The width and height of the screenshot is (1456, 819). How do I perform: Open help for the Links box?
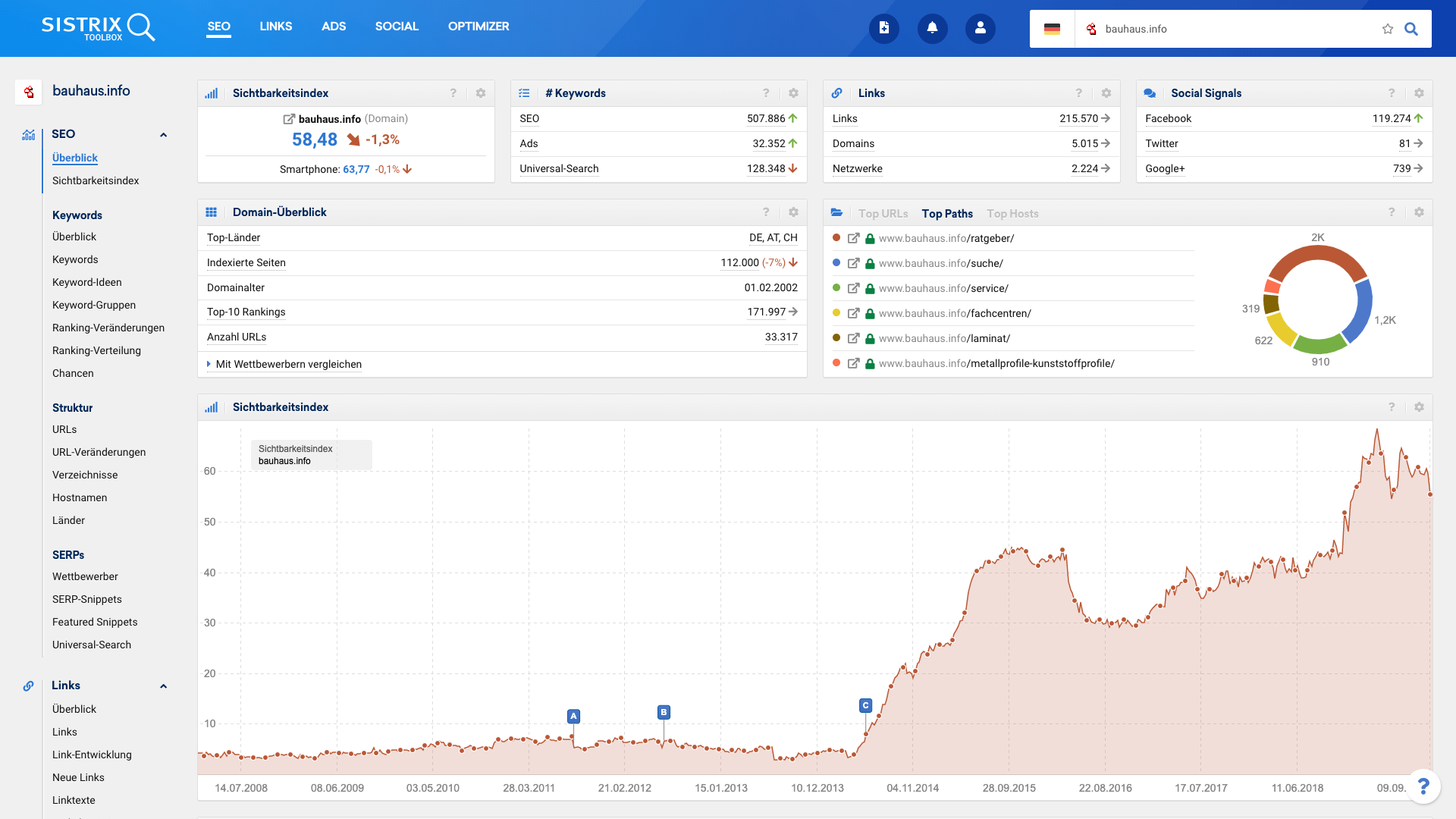(x=1079, y=93)
